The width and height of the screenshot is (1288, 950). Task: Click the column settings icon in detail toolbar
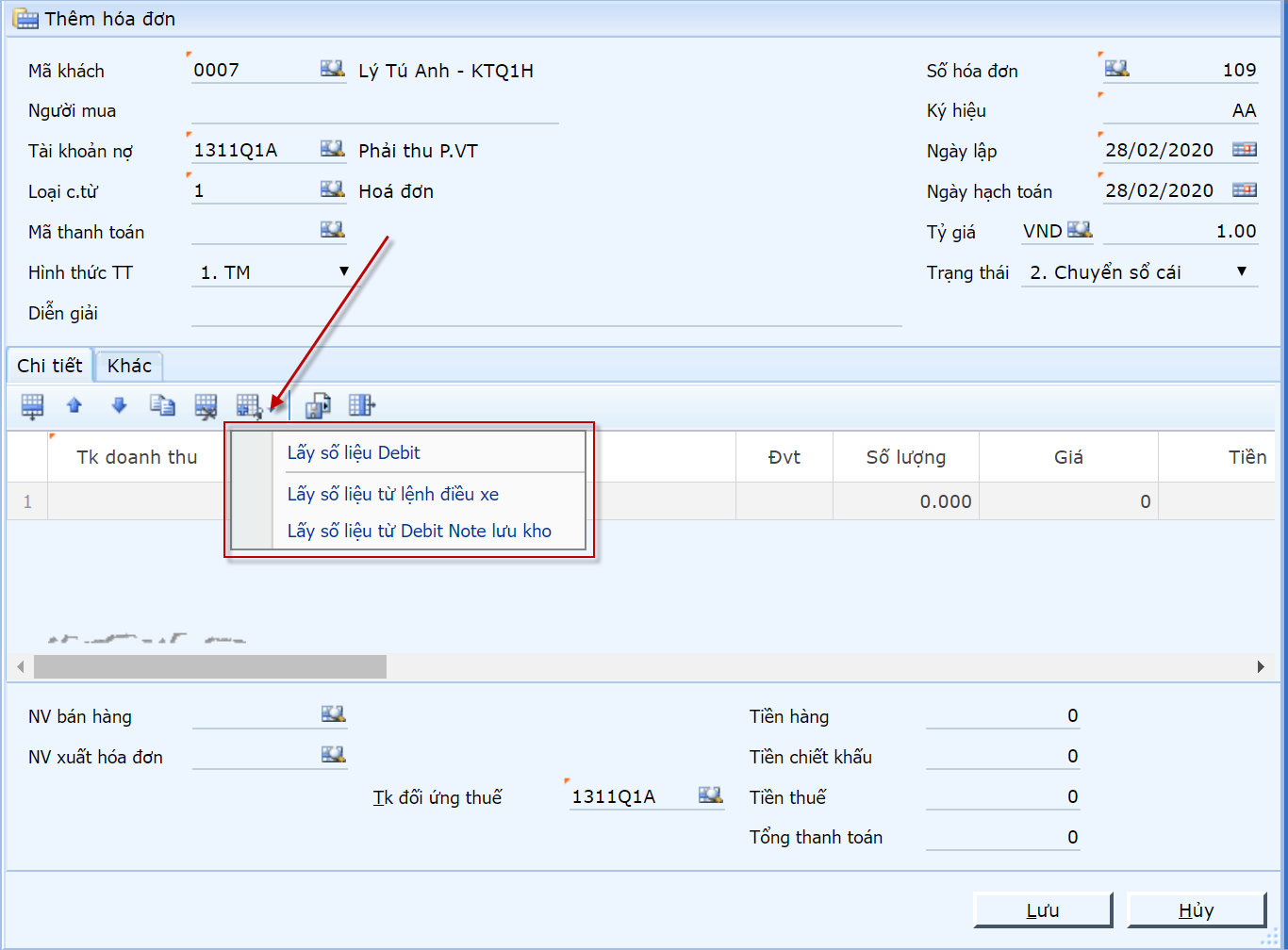pos(361,405)
